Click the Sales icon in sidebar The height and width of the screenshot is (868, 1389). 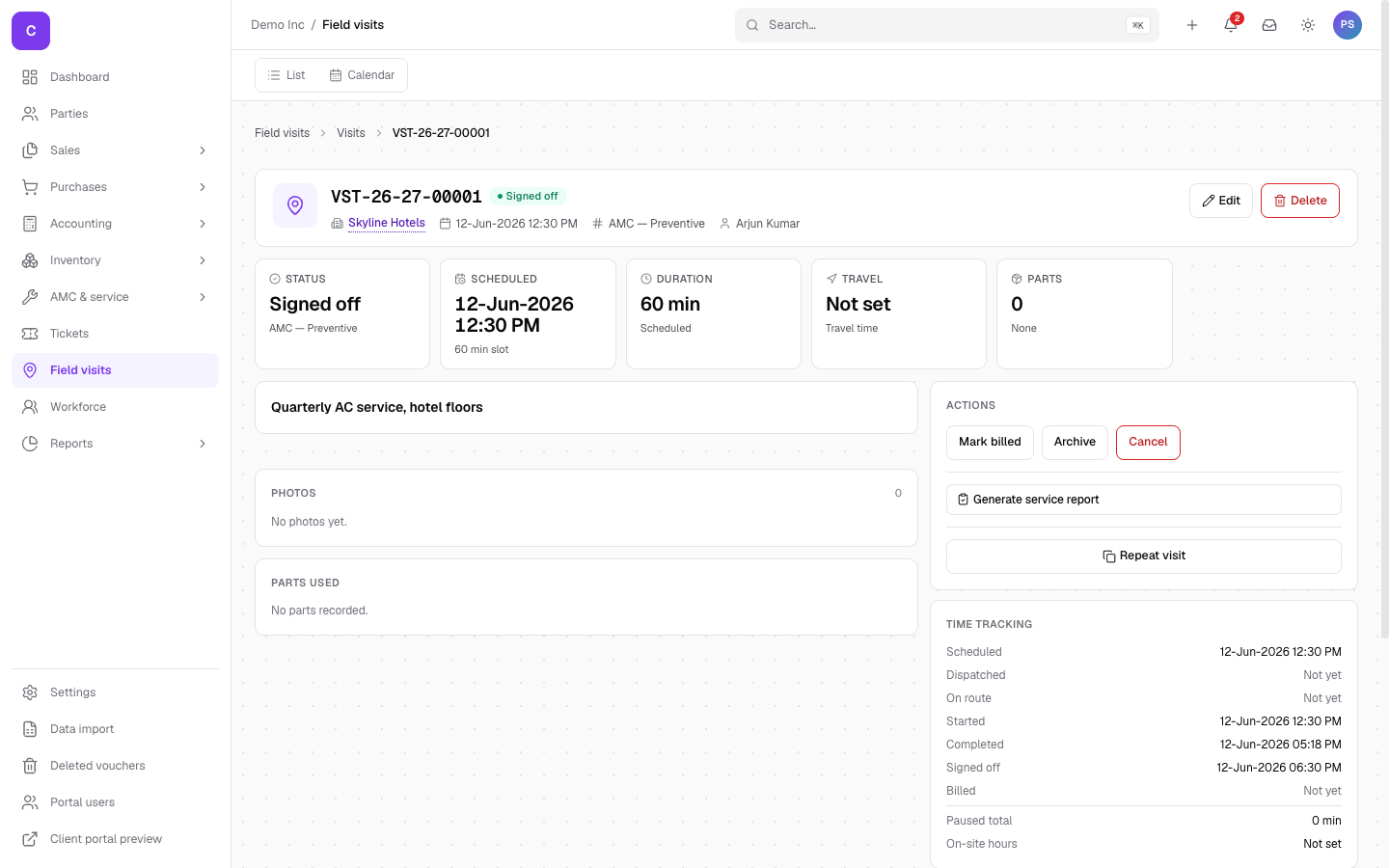(30, 150)
